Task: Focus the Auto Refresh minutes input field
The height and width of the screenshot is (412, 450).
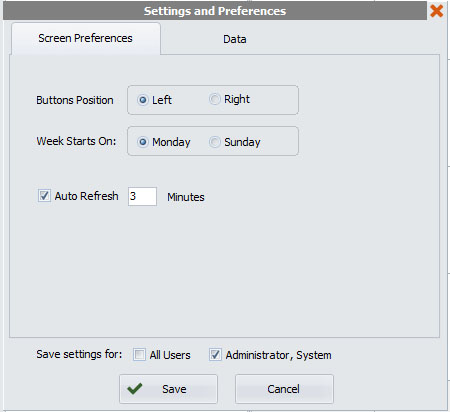Action: click(142, 196)
